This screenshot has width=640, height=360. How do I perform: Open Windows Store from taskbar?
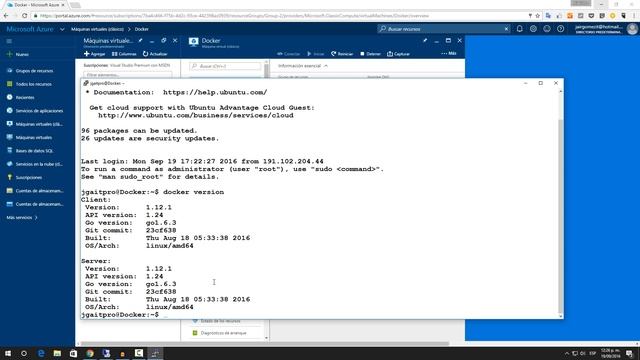pos(73,353)
